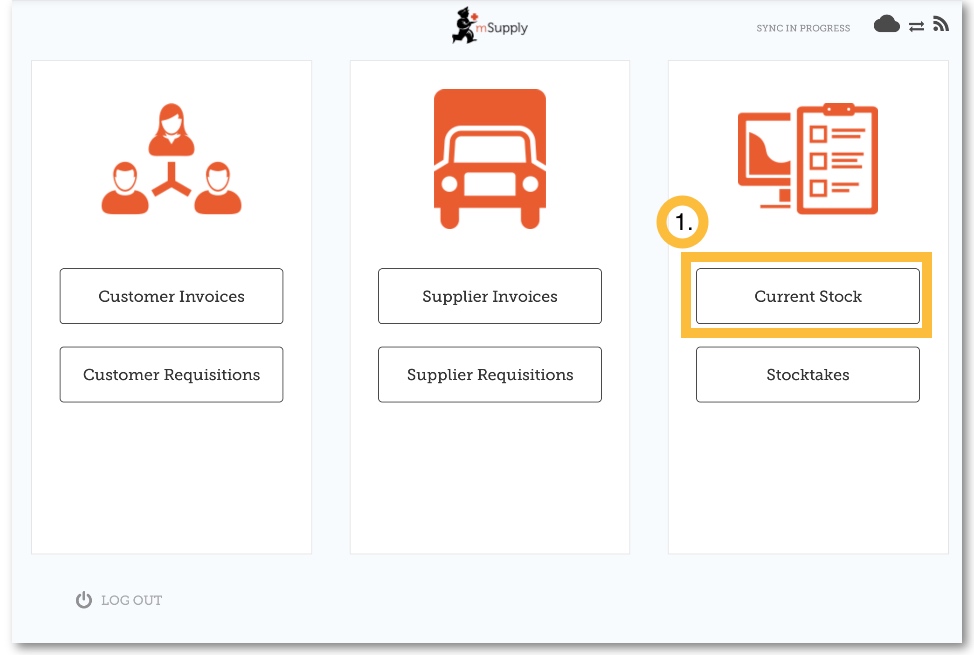Open the Stocktakes page
The width and height of the screenshot is (974, 655).
pos(807,375)
